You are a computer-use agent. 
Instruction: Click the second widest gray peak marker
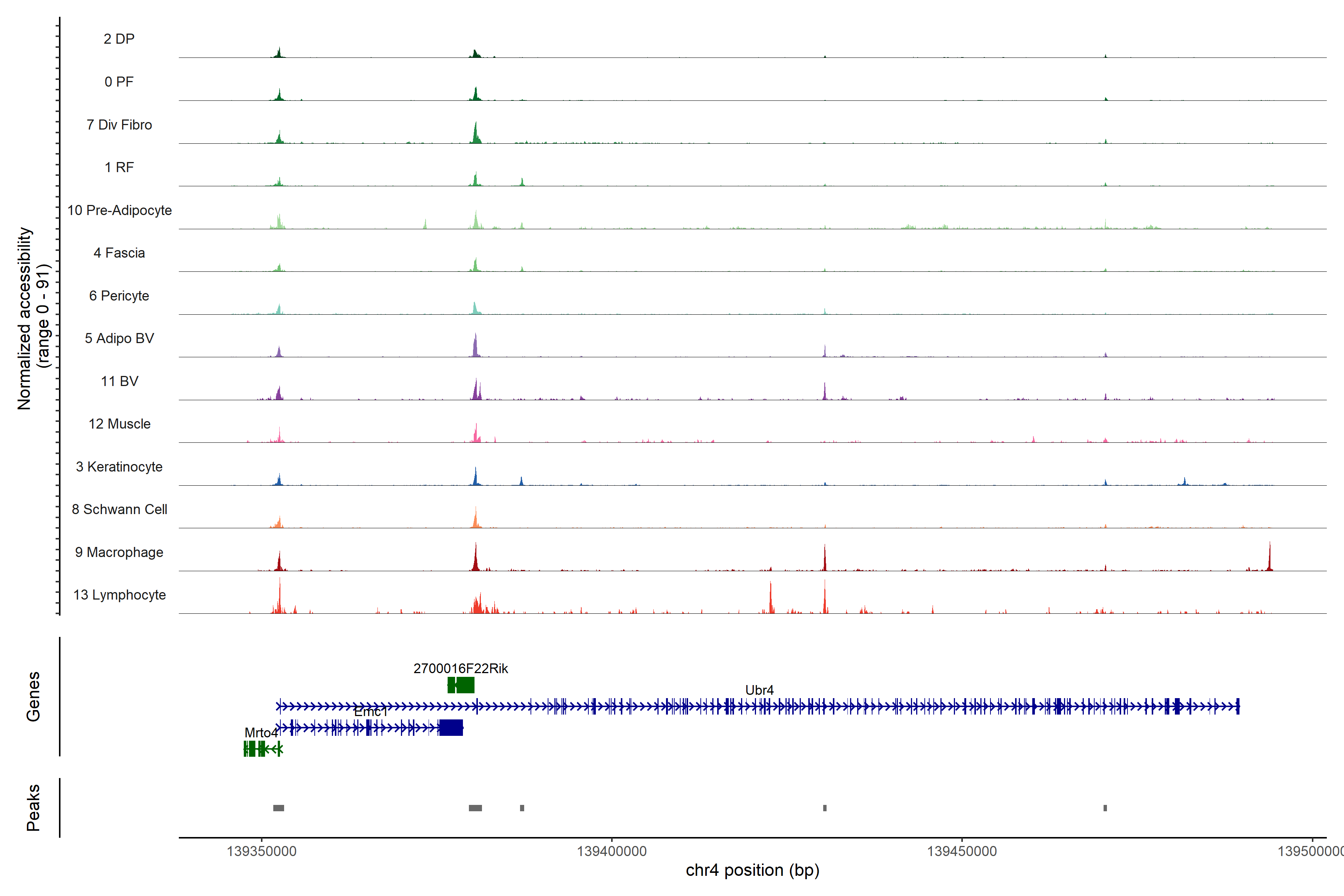pos(475,808)
